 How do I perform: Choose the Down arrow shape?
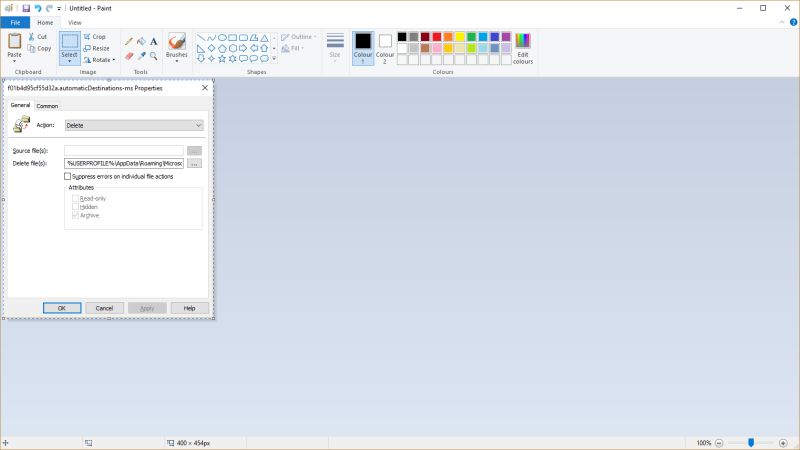tap(201, 59)
